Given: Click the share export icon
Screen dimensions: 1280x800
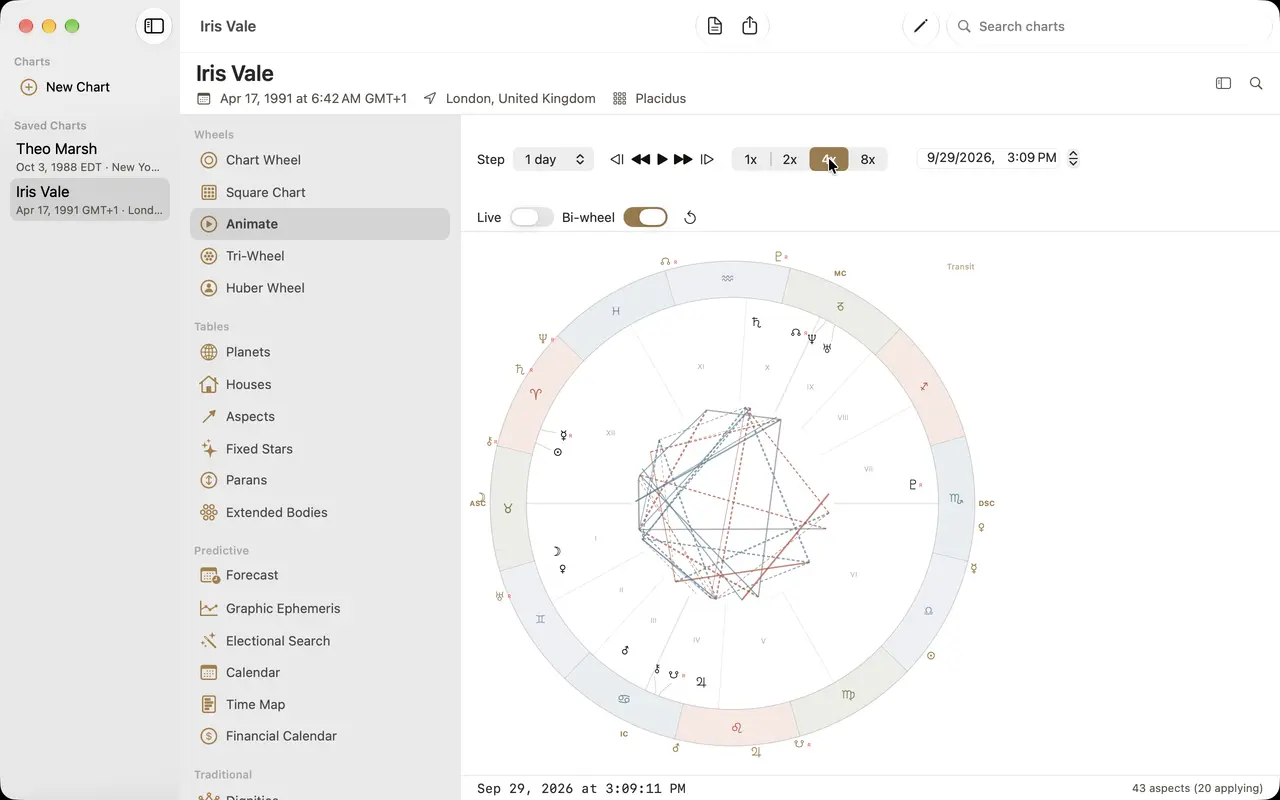Looking at the screenshot, I should [x=750, y=26].
